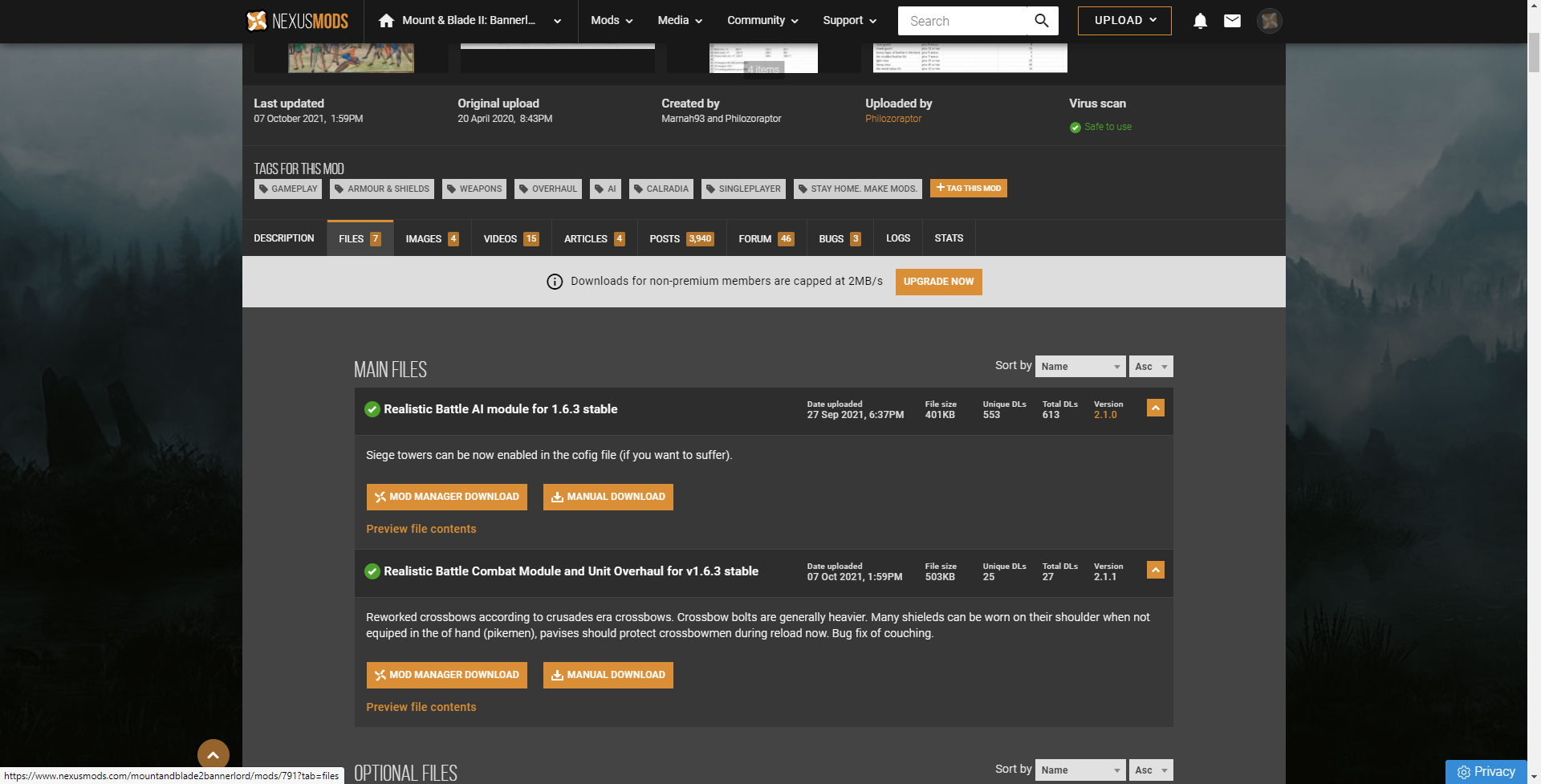
Task: Open uploader Philozoraptor's profile link
Action: pos(893,119)
